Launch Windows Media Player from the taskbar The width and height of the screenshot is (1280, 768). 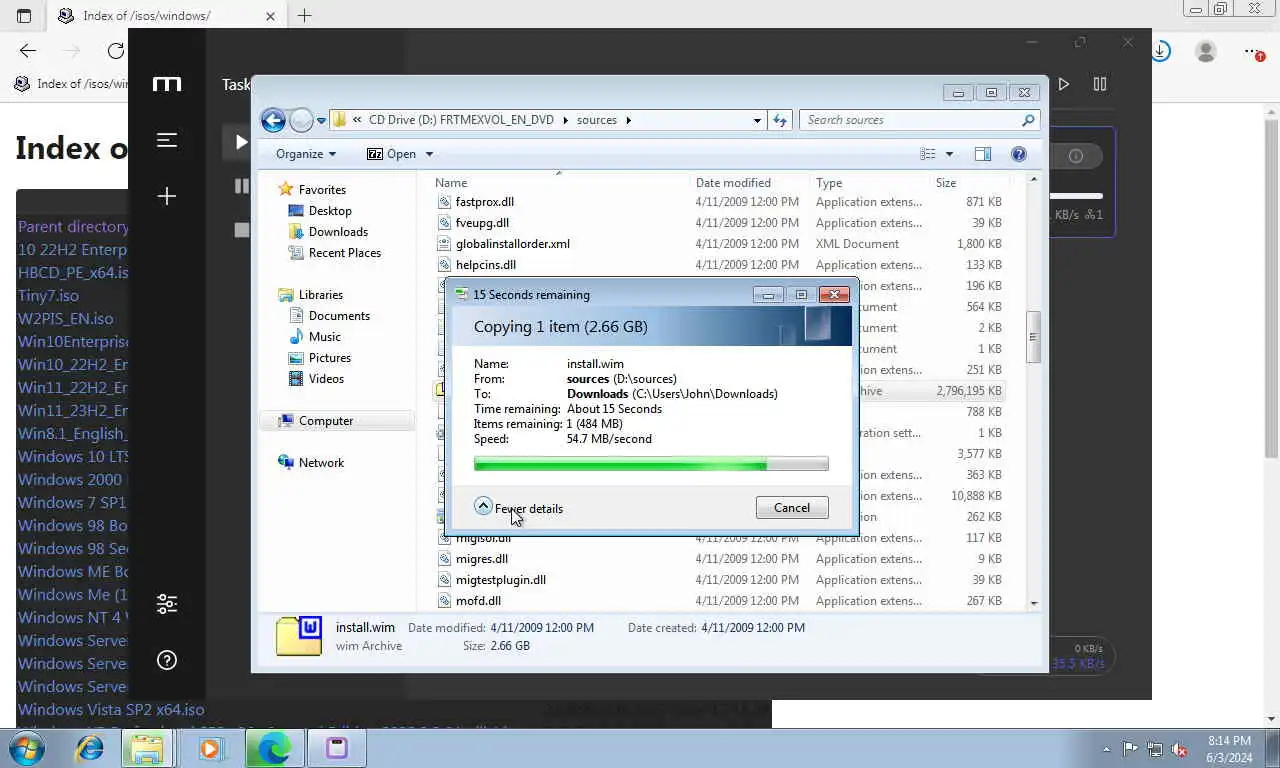pyautogui.click(x=210, y=747)
